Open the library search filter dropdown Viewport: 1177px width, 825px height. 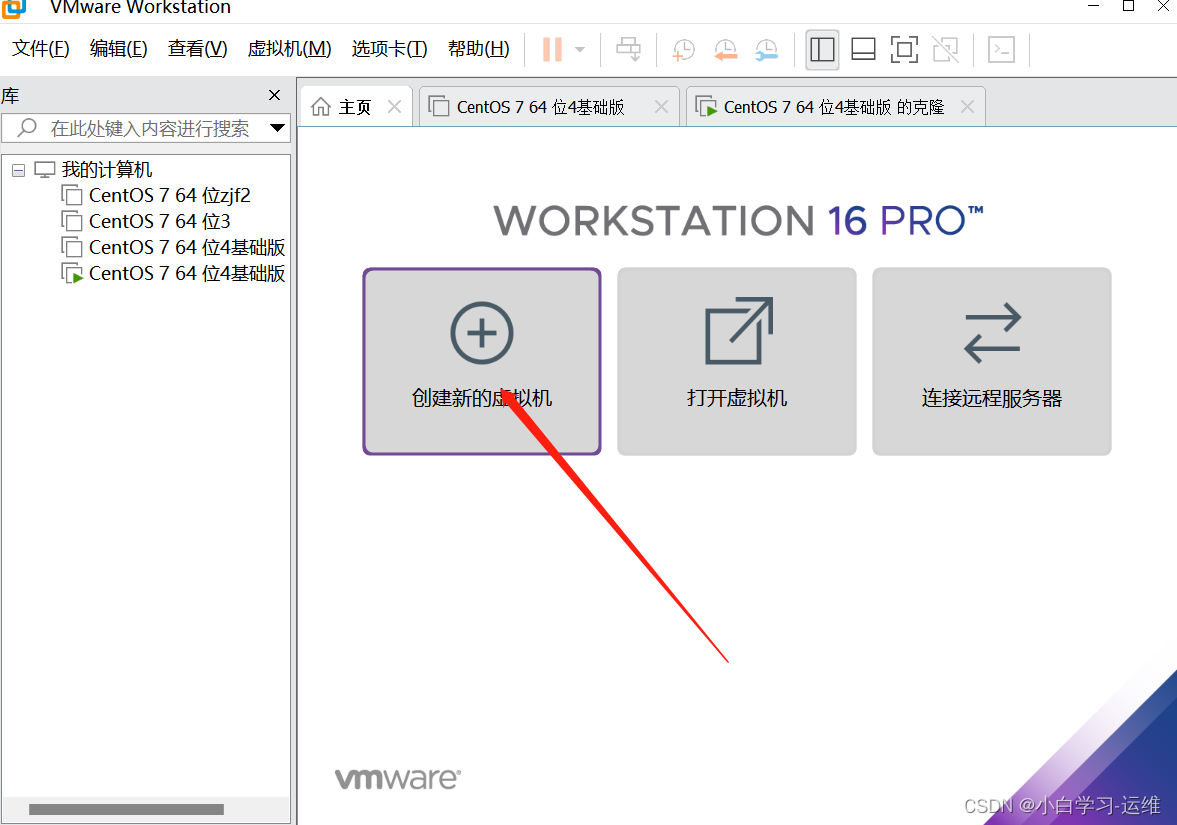click(277, 128)
